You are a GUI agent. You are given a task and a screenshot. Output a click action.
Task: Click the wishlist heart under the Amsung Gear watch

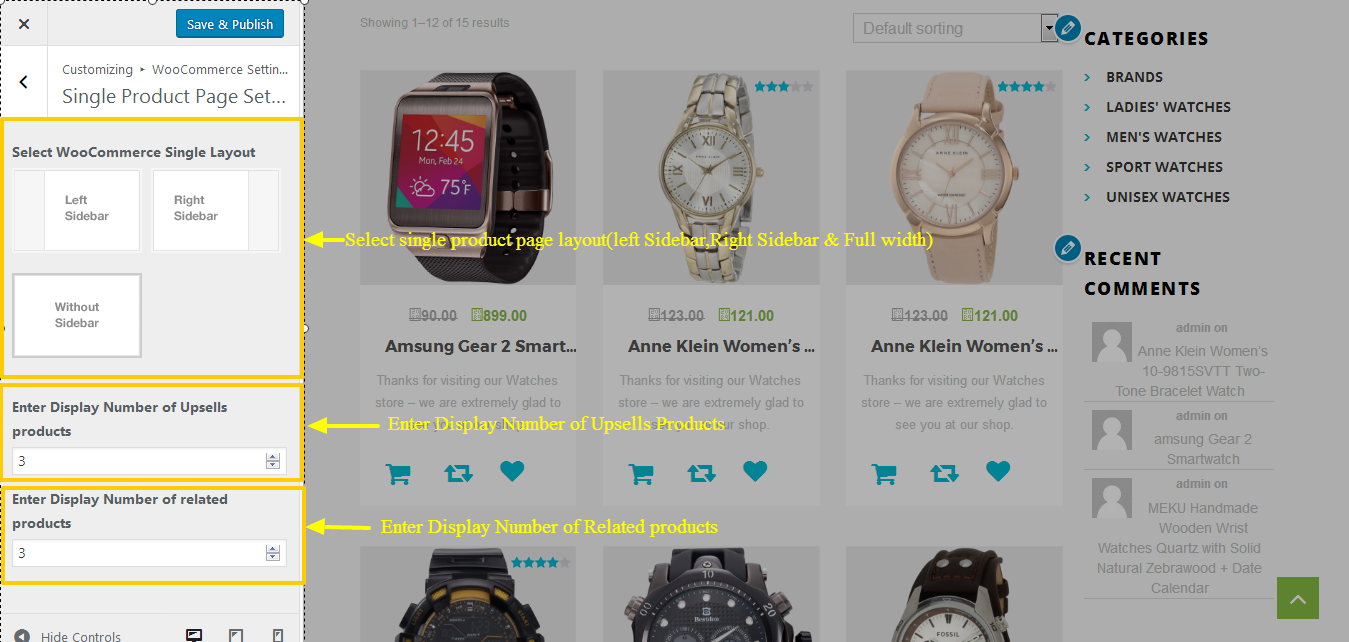point(512,471)
